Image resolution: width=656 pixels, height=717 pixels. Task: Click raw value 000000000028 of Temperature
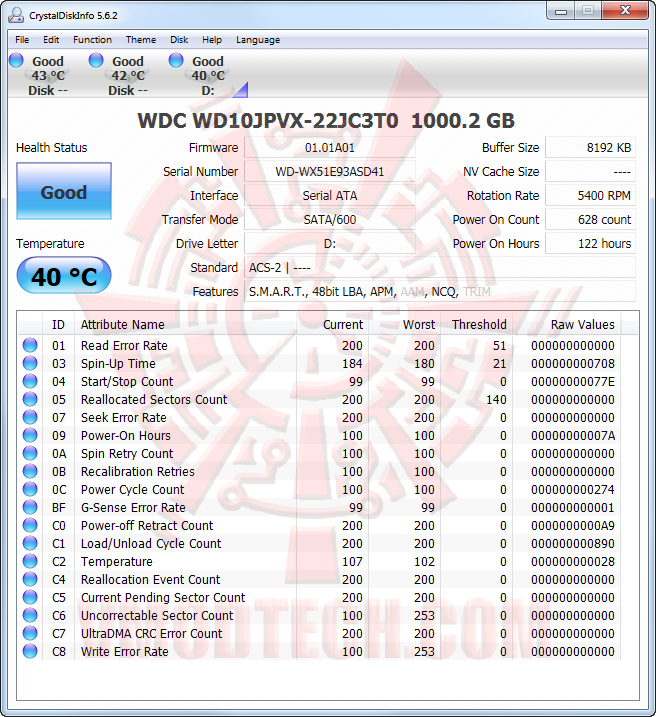pos(573,562)
